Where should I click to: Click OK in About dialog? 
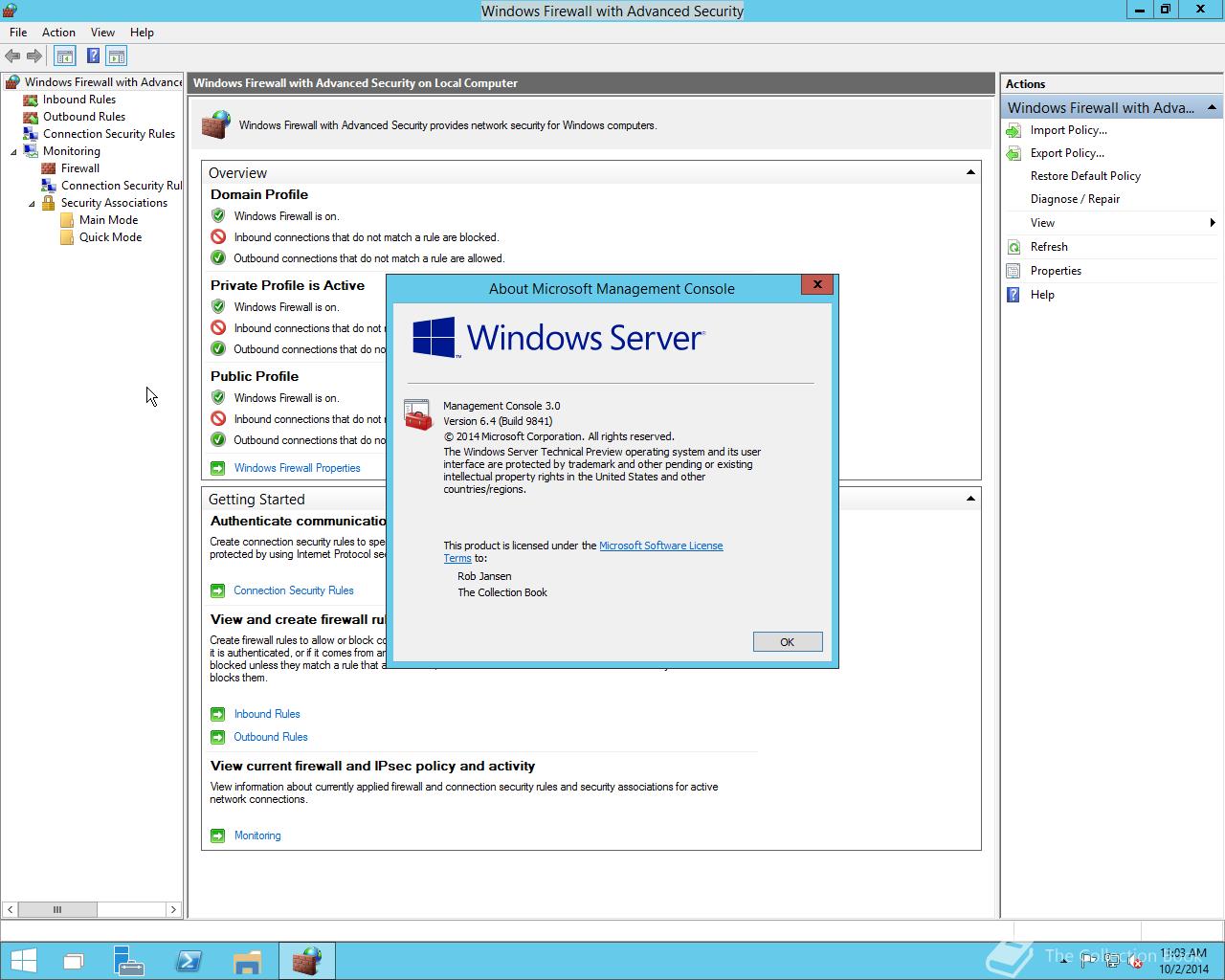pyautogui.click(x=788, y=642)
